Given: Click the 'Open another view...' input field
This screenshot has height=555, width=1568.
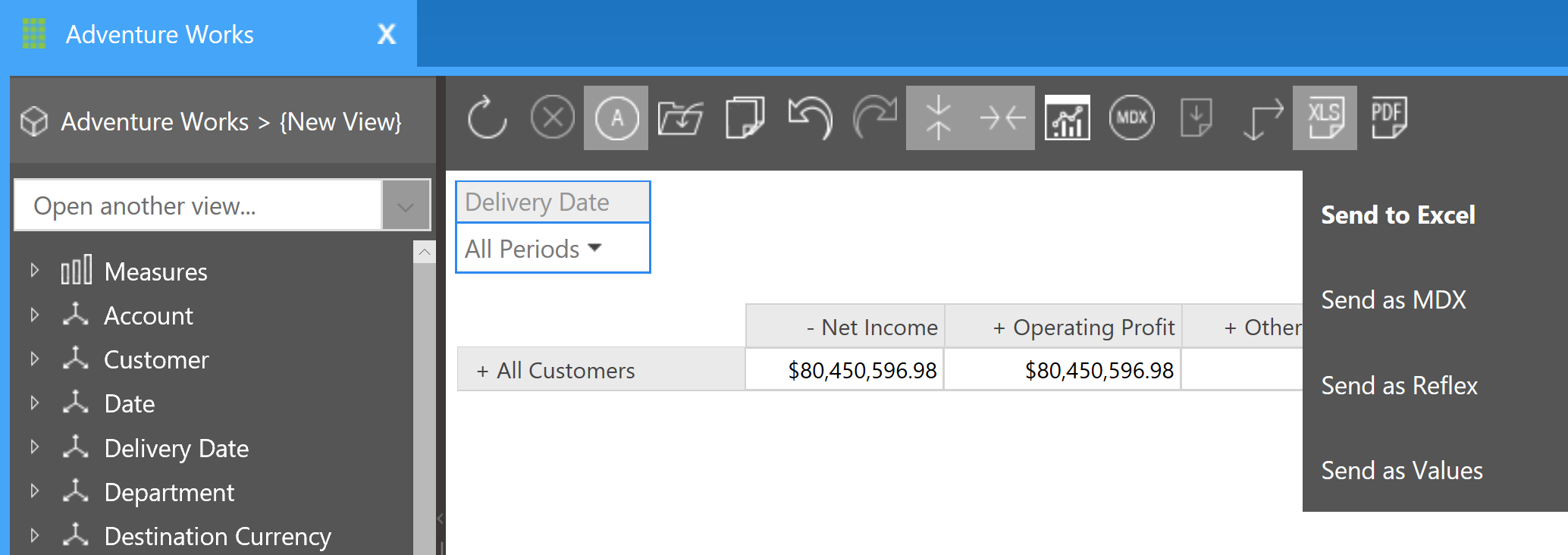Looking at the screenshot, I should pos(199,205).
